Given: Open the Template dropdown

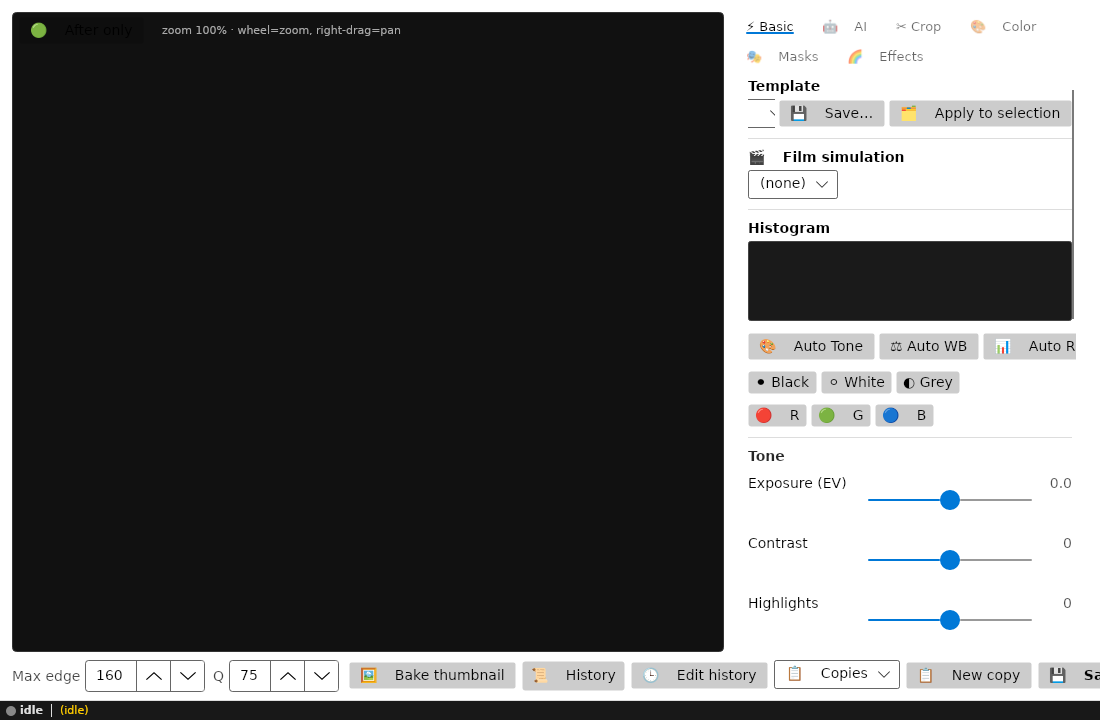Looking at the screenshot, I should [x=761, y=113].
